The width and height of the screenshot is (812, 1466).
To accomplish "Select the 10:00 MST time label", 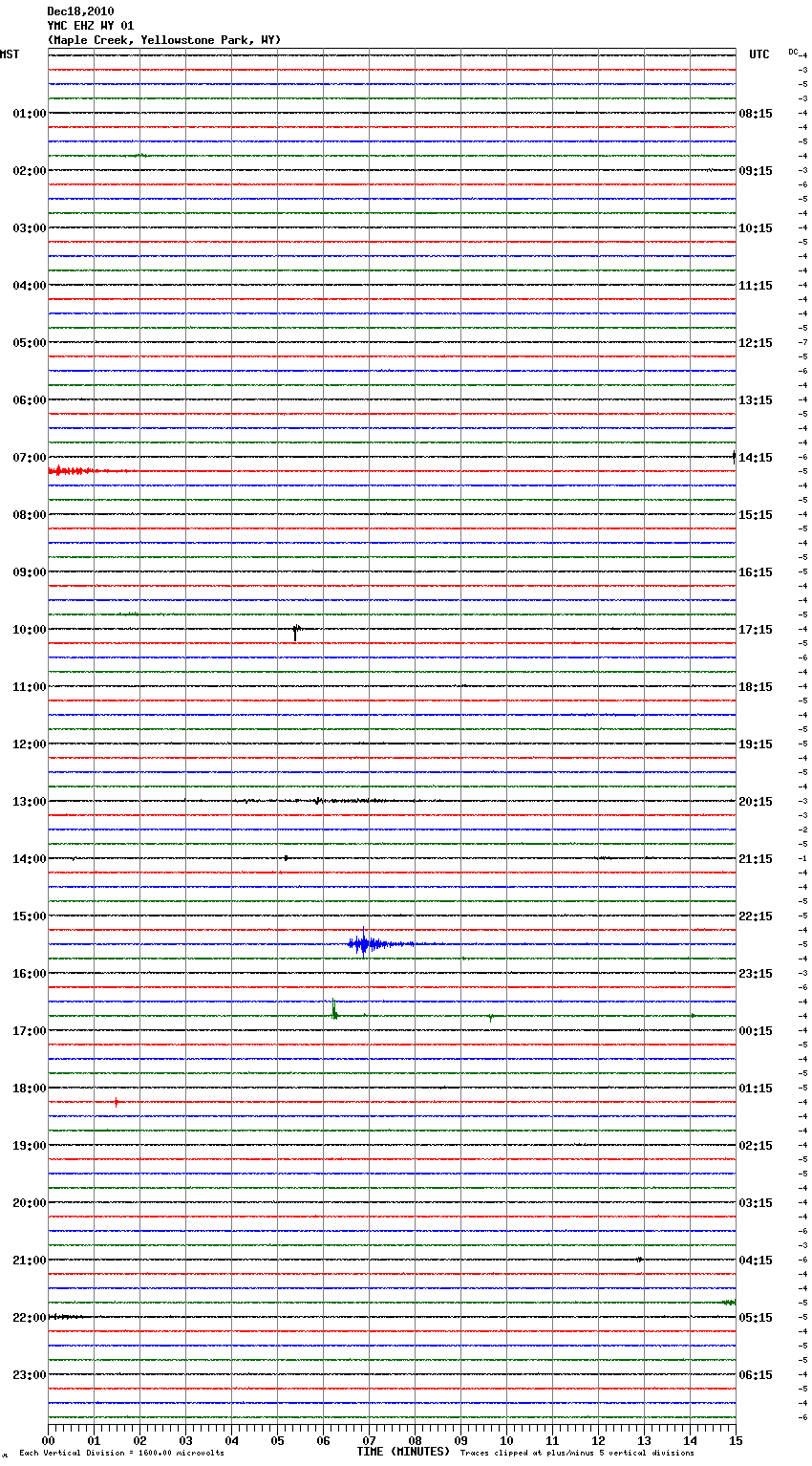I will tap(29, 630).
